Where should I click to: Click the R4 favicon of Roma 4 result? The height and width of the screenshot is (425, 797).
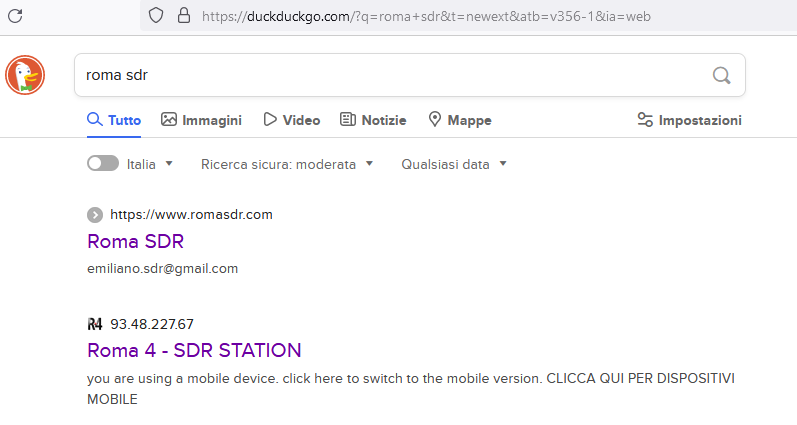95,324
